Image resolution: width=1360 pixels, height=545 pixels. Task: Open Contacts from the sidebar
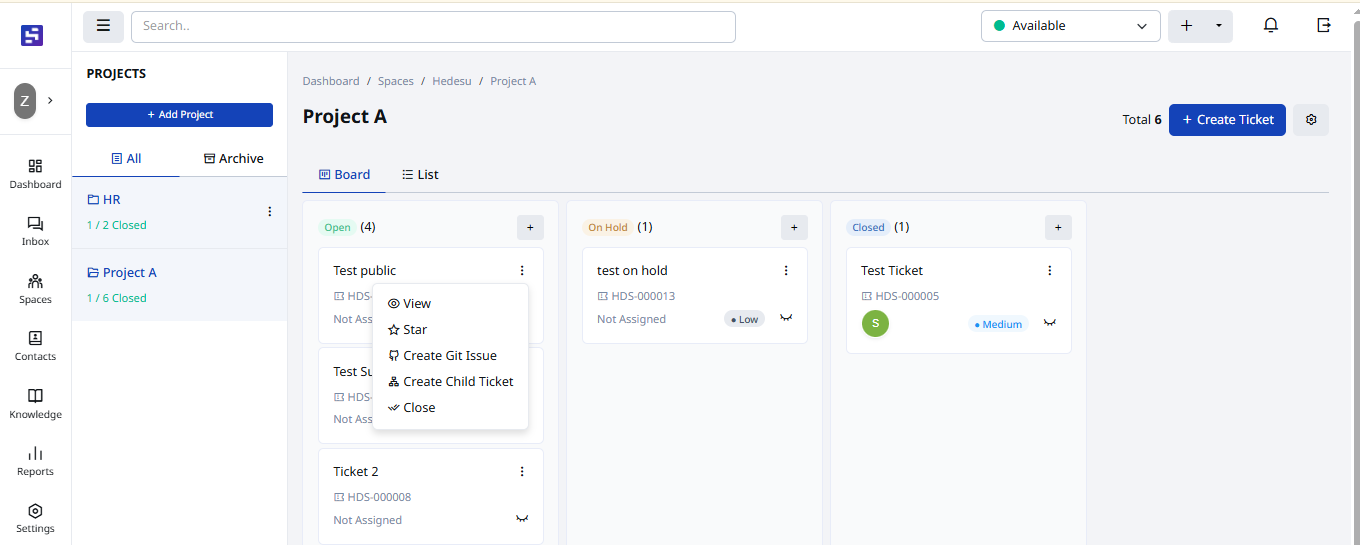(x=35, y=346)
